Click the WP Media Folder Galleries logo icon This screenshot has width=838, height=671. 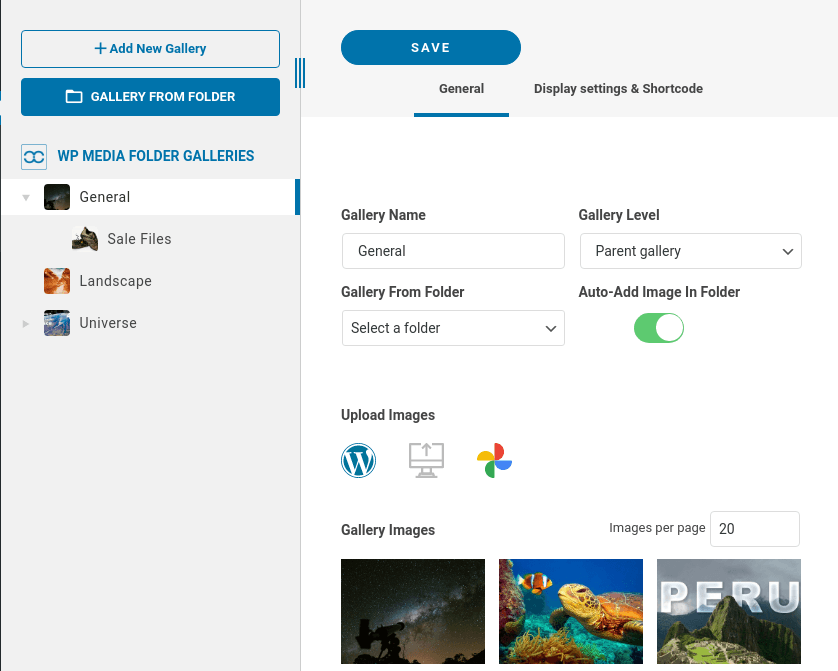[x=34, y=156]
